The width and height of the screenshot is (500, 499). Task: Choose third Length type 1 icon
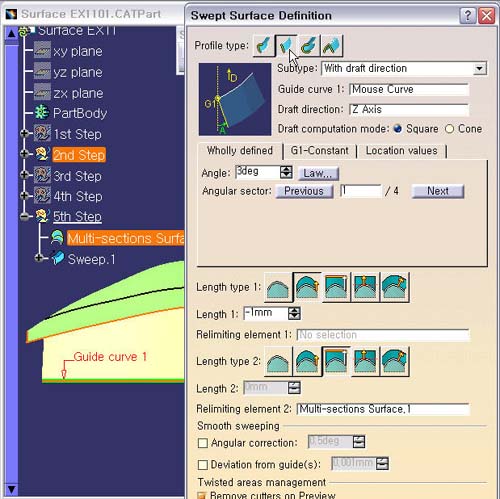336,287
